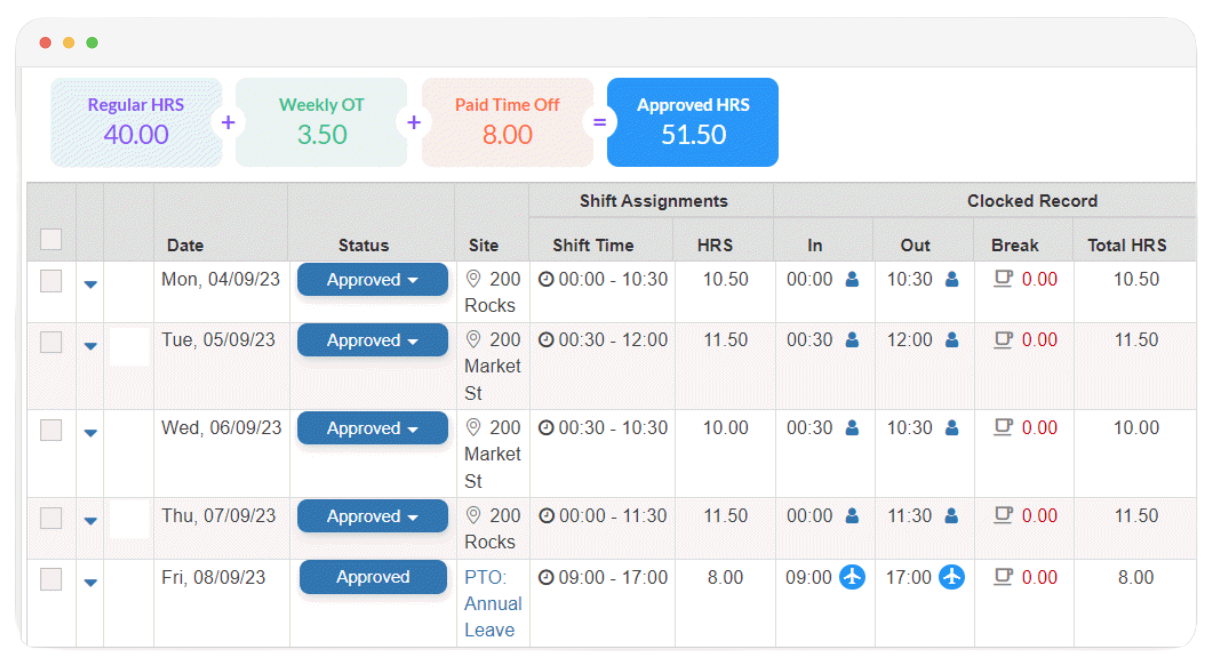Viewport: 1210px width, 657px height.
Task: Click Monday's Total HRS value 10.50
Action: [1137, 280]
